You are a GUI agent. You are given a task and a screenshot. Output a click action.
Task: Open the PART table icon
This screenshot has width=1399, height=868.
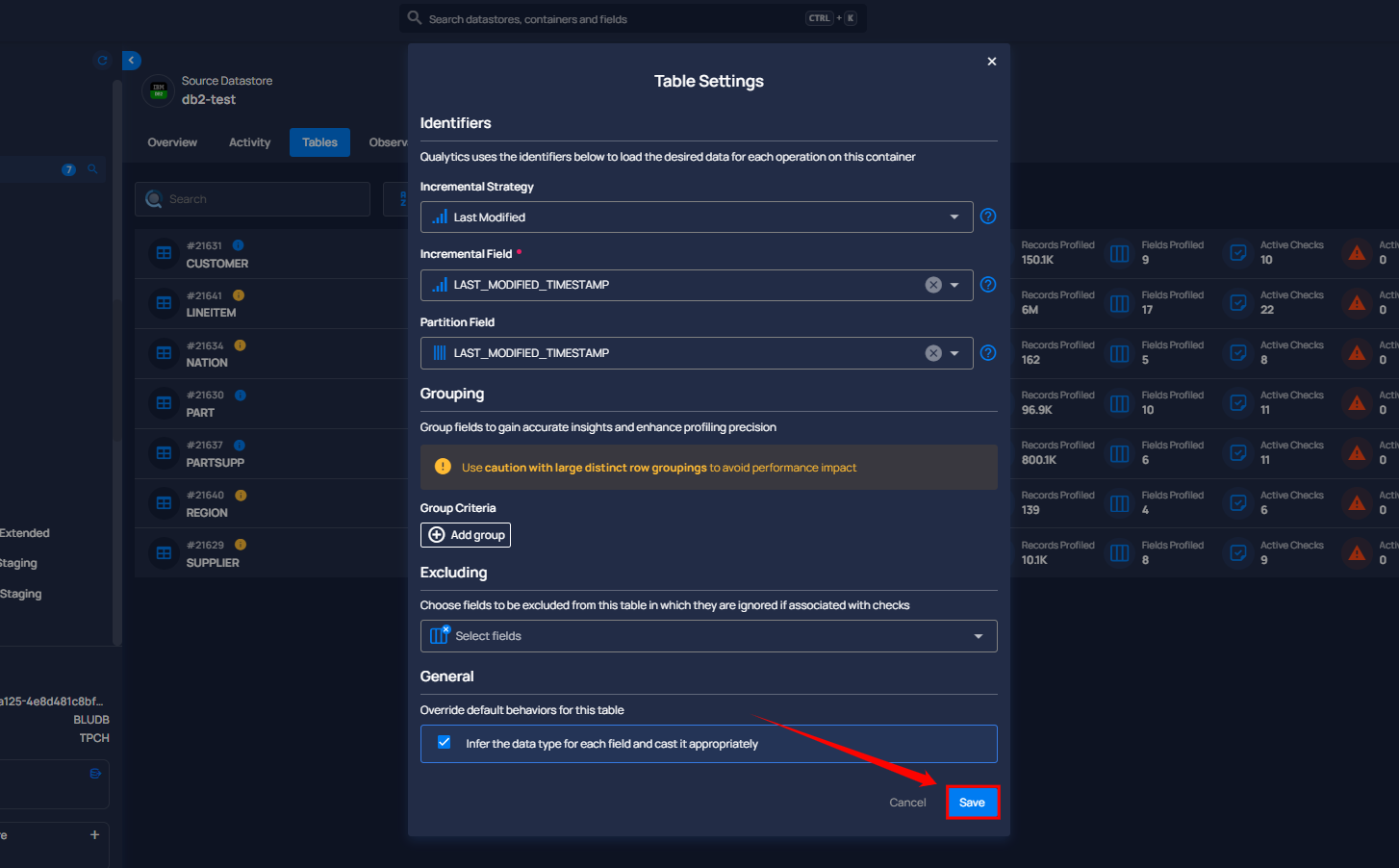164,403
